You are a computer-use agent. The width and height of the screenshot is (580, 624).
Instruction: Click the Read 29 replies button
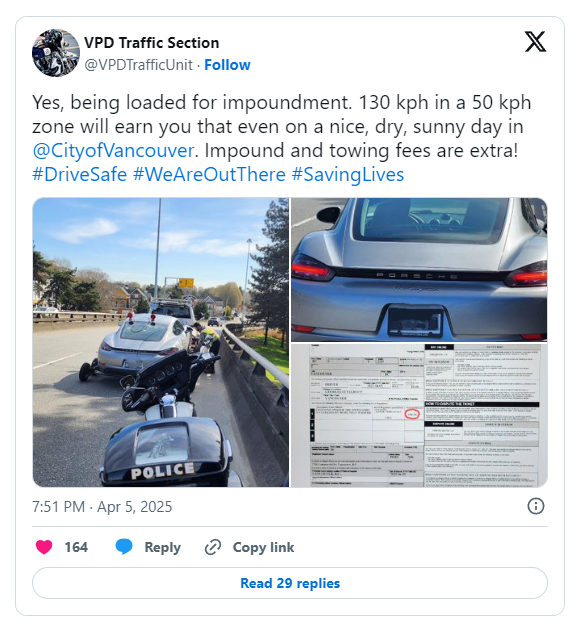tap(290, 583)
